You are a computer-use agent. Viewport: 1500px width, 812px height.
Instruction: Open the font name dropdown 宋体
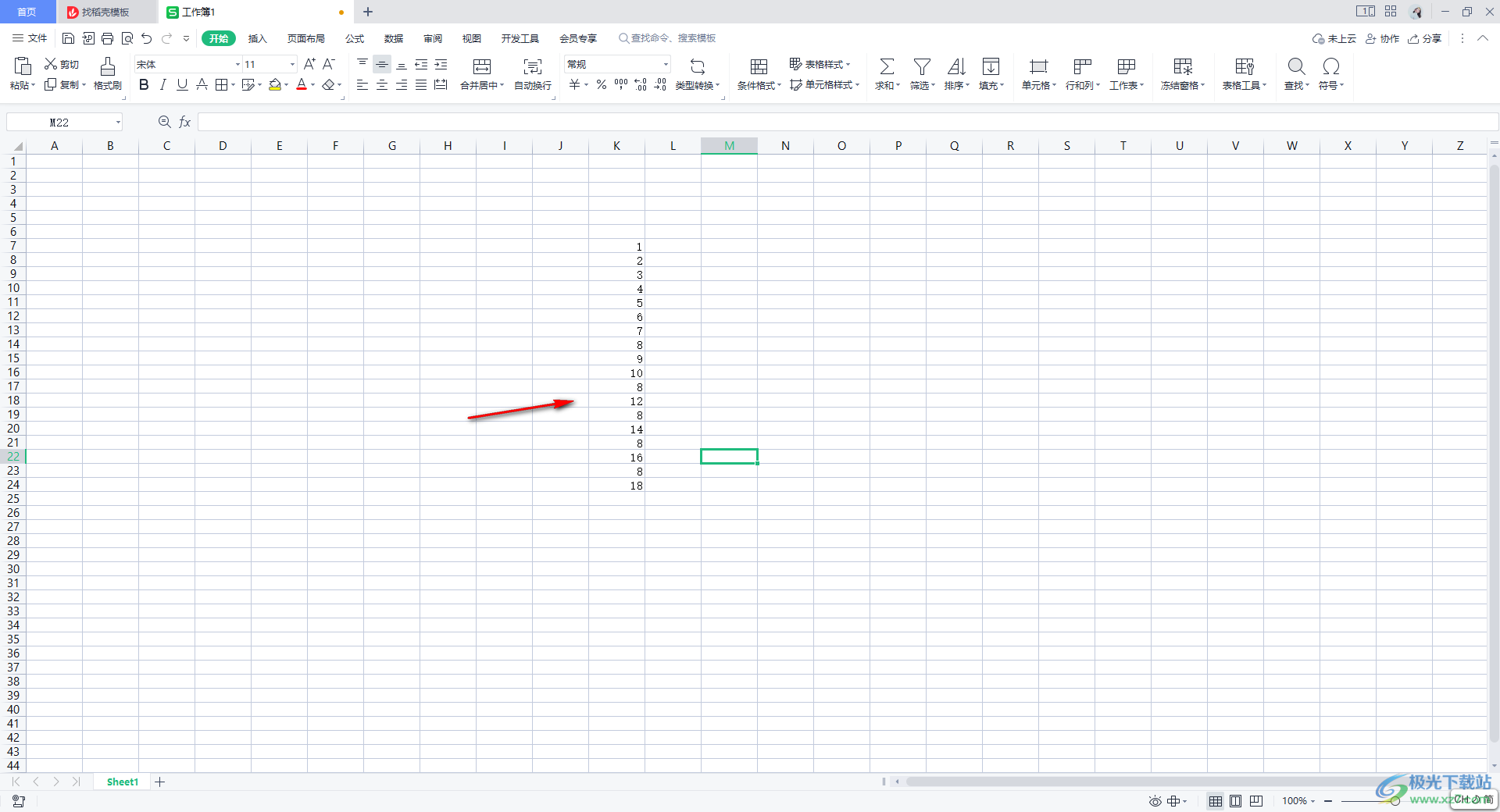point(237,64)
